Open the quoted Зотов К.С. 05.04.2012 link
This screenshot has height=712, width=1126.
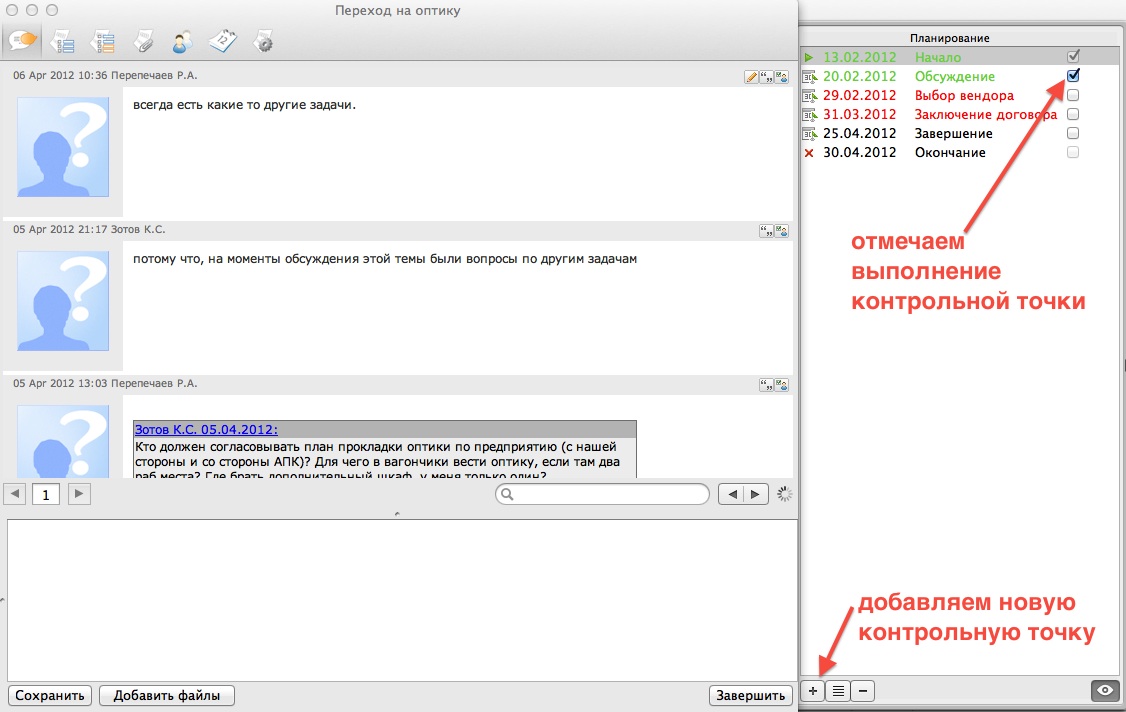pos(207,430)
